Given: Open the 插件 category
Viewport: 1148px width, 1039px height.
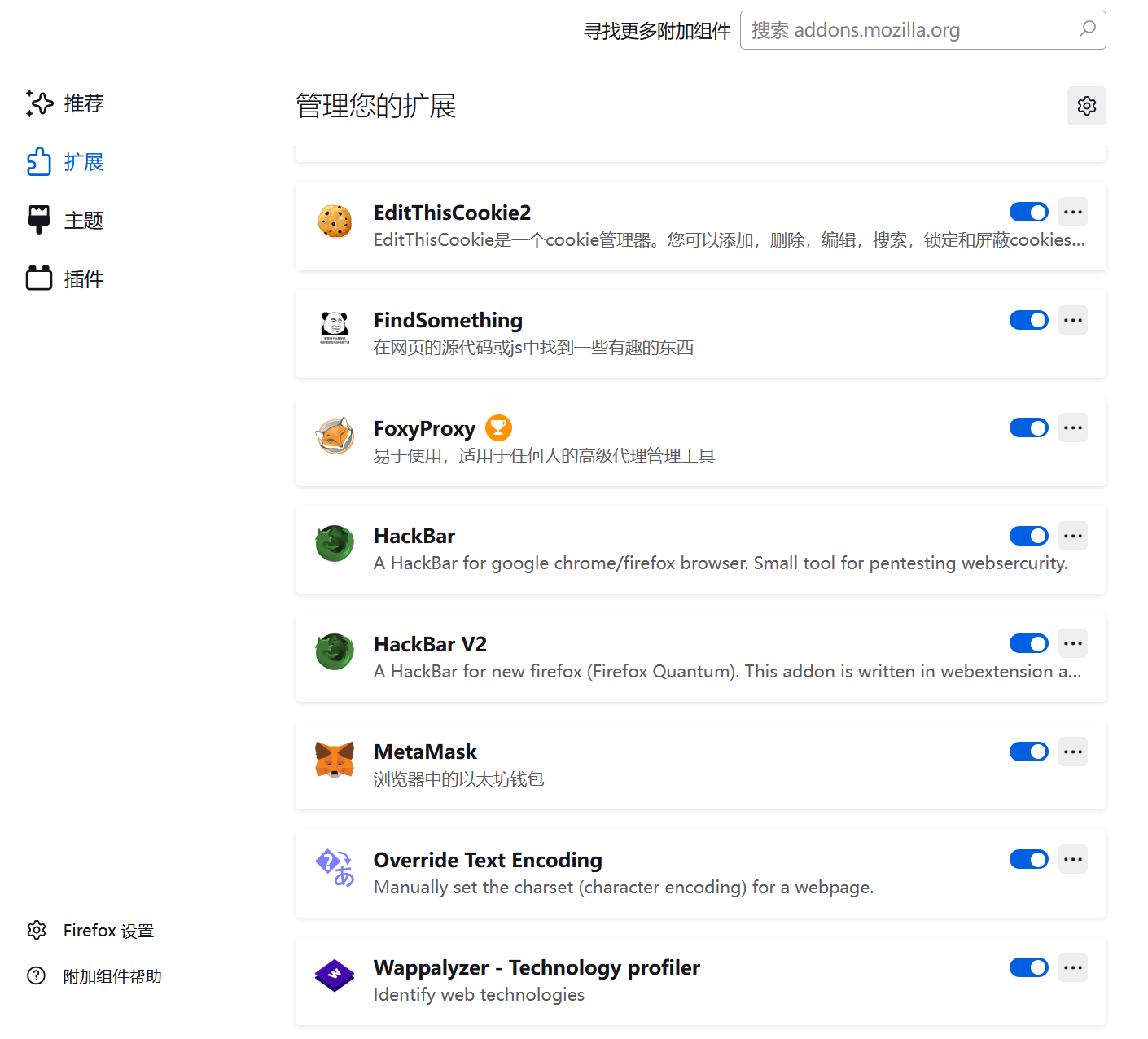Looking at the screenshot, I should 65,279.
